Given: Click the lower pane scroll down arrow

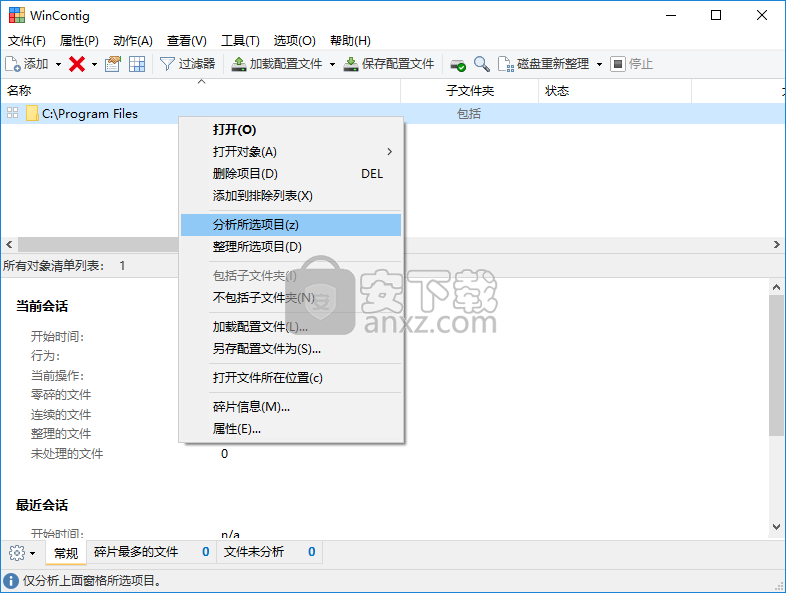Looking at the screenshot, I should point(776,527).
